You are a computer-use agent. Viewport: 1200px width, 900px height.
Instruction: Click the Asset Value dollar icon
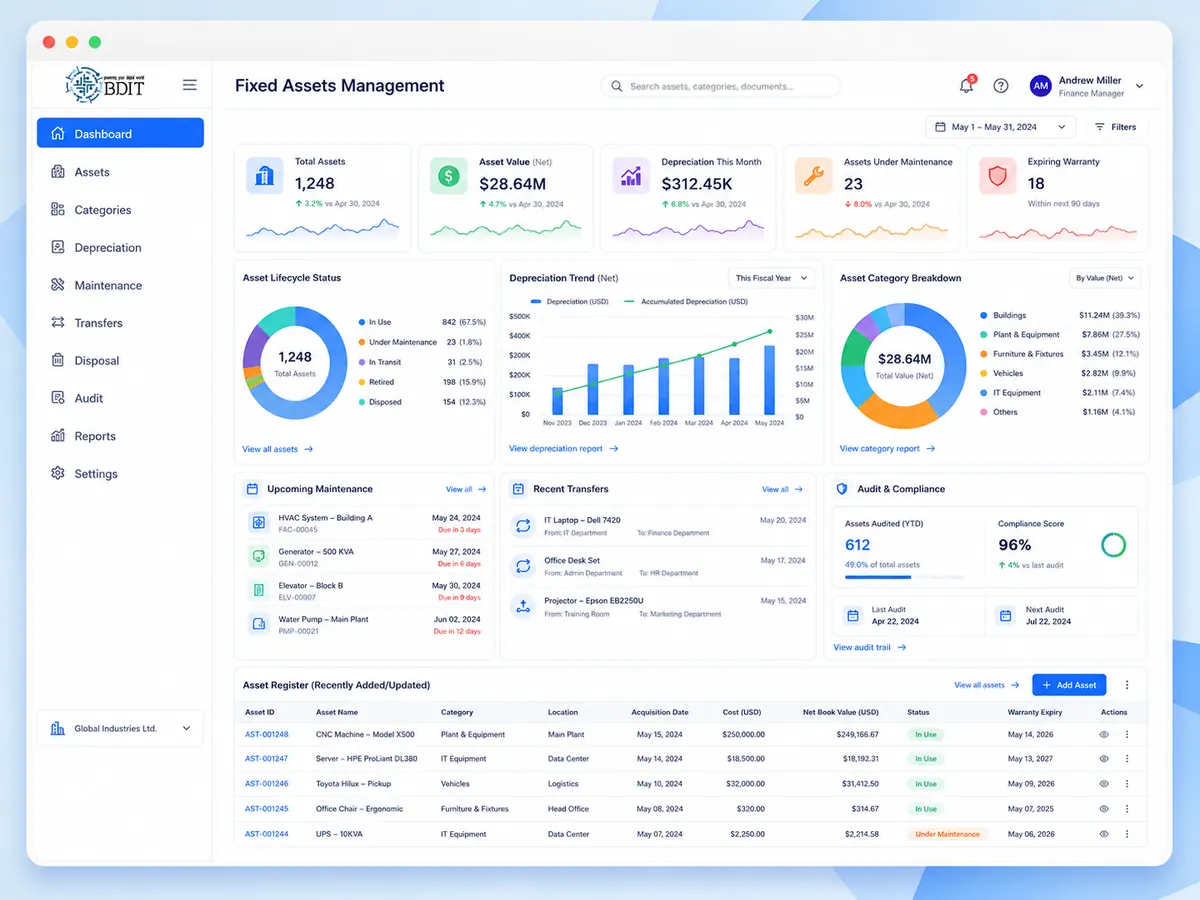449,176
